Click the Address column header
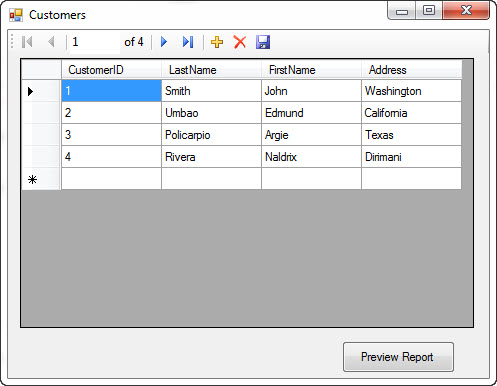This screenshot has width=497, height=386. pos(412,70)
